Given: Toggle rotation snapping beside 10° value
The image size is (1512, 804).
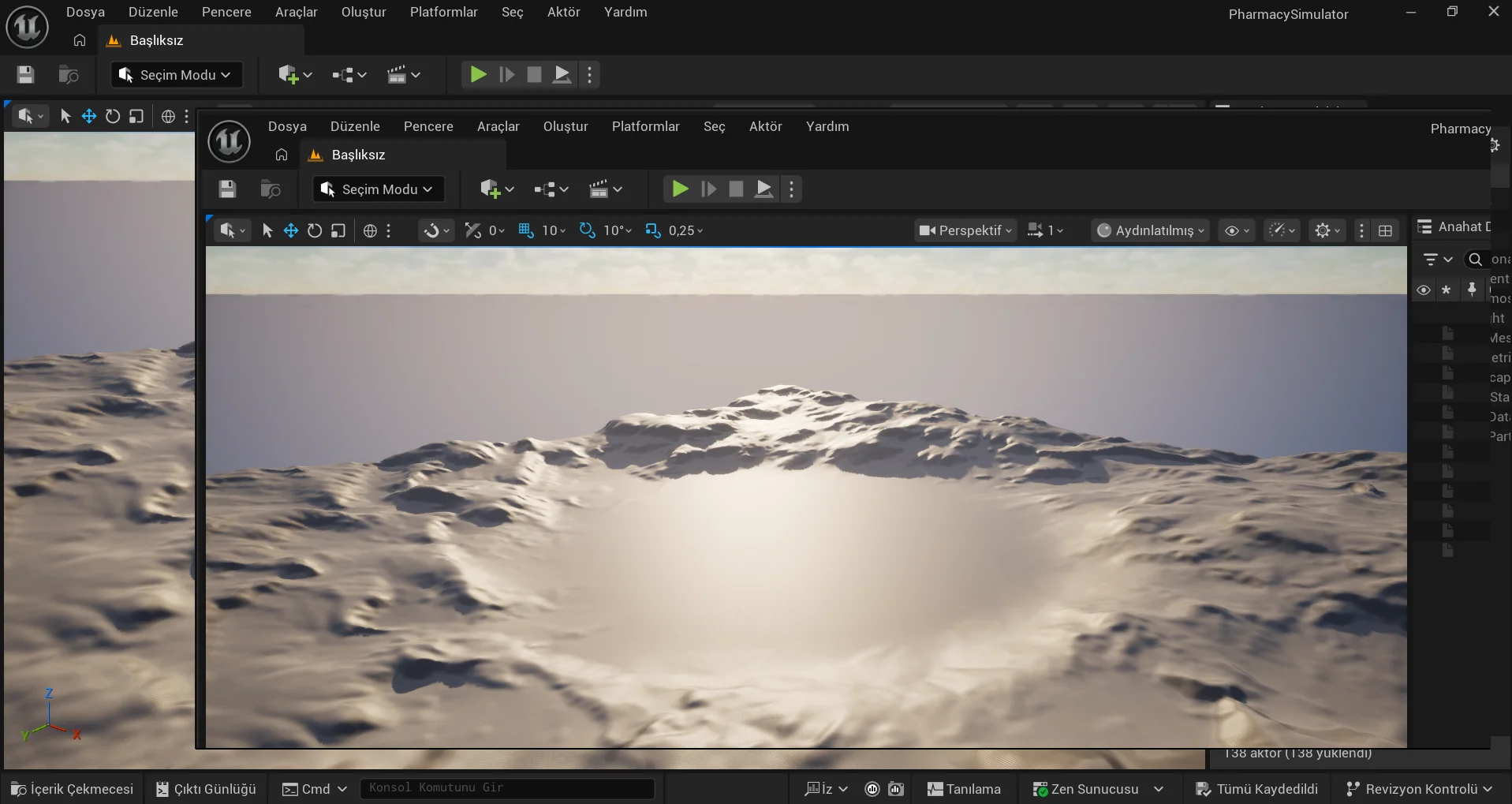Looking at the screenshot, I should (x=588, y=230).
